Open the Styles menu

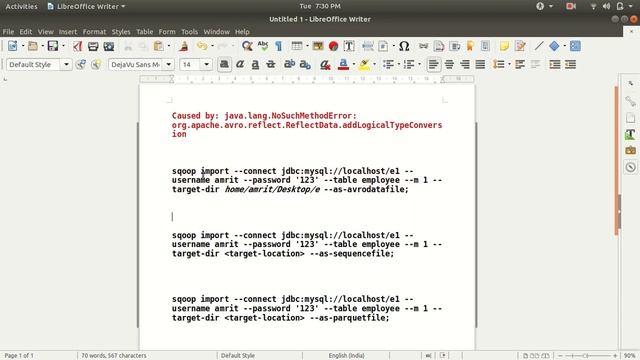coord(121,31)
